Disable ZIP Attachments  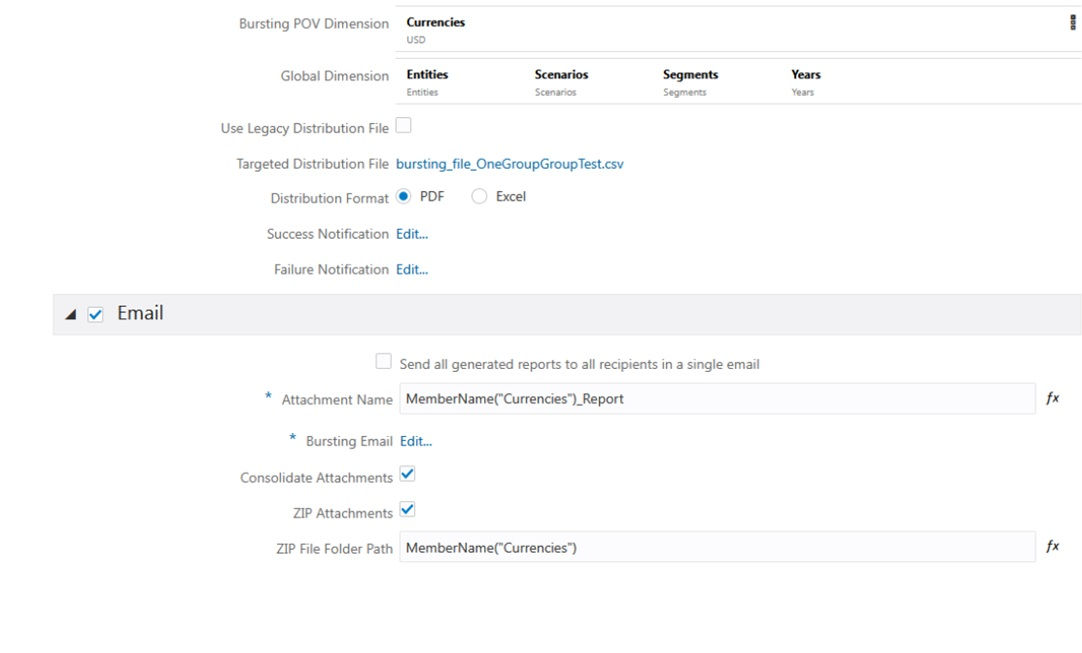pyautogui.click(x=406, y=510)
